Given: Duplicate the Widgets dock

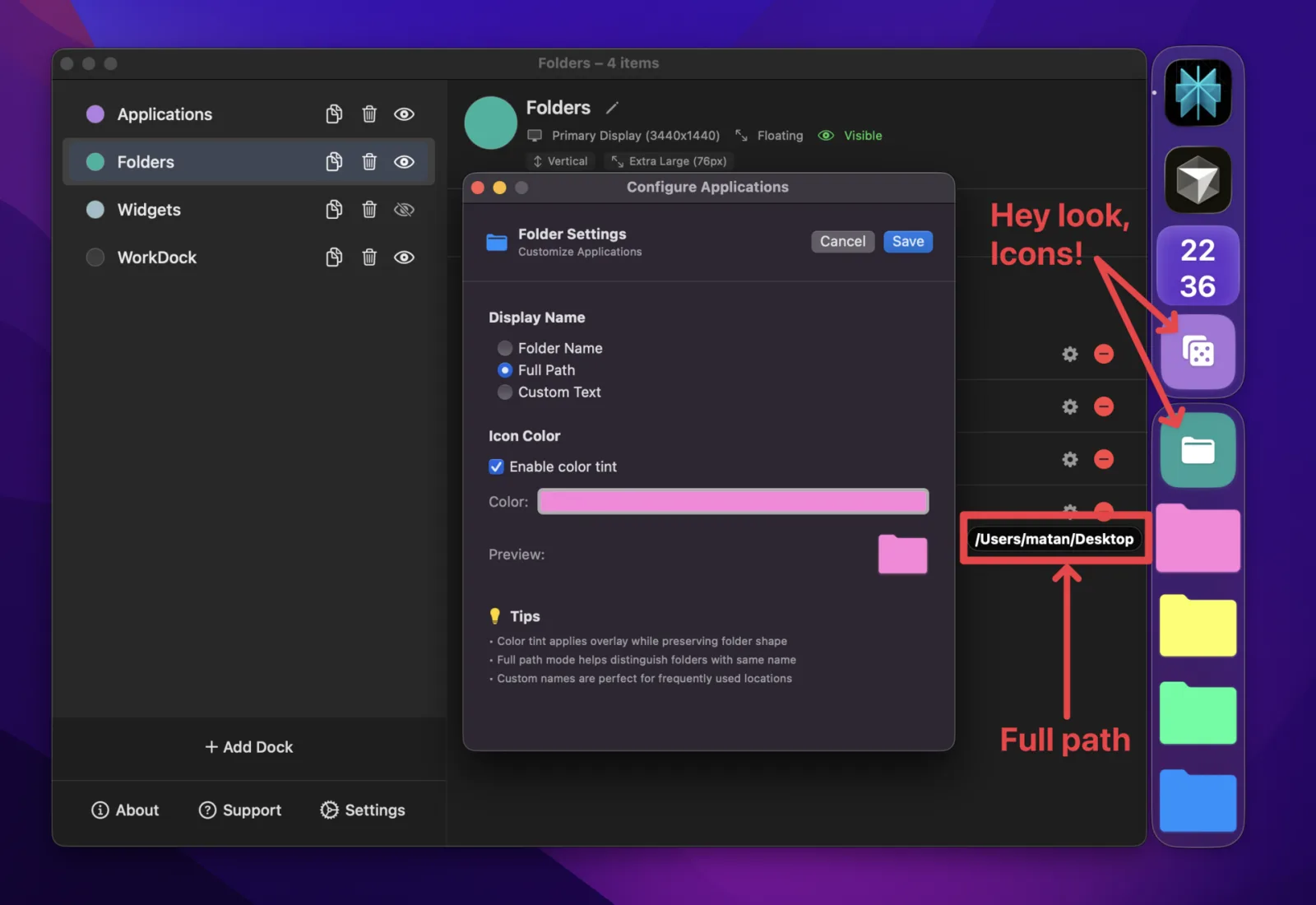Looking at the screenshot, I should [x=334, y=210].
